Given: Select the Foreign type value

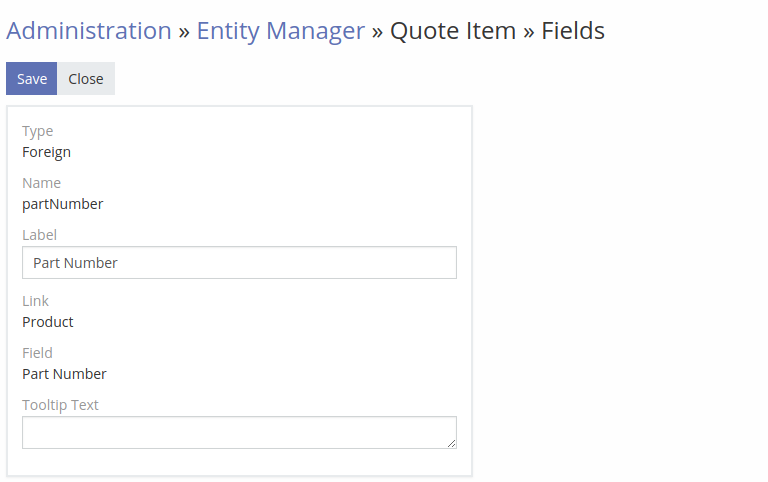Looking at the screenshot, I should coord(47,152).
